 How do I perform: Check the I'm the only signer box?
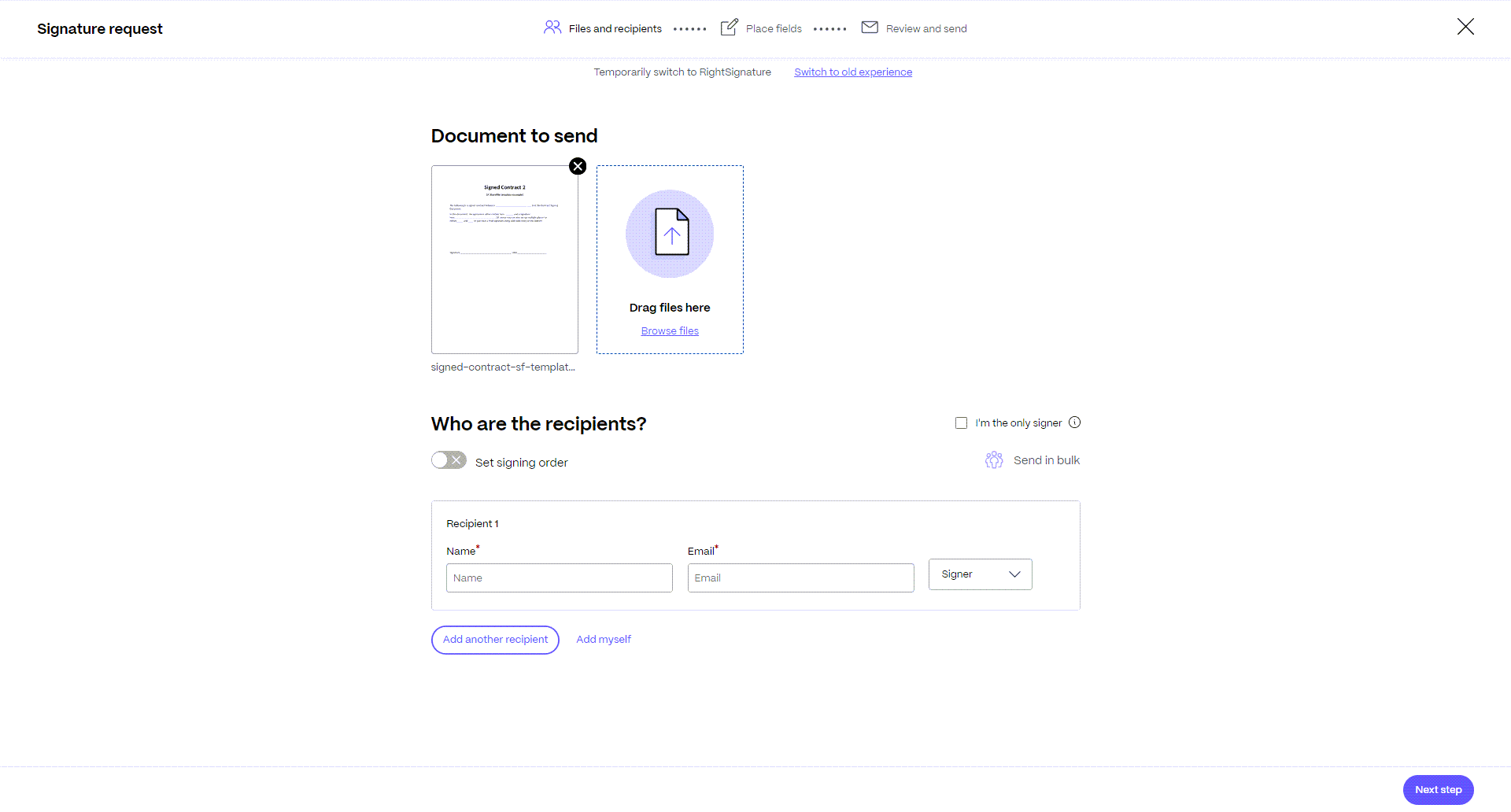coord(961,423)
